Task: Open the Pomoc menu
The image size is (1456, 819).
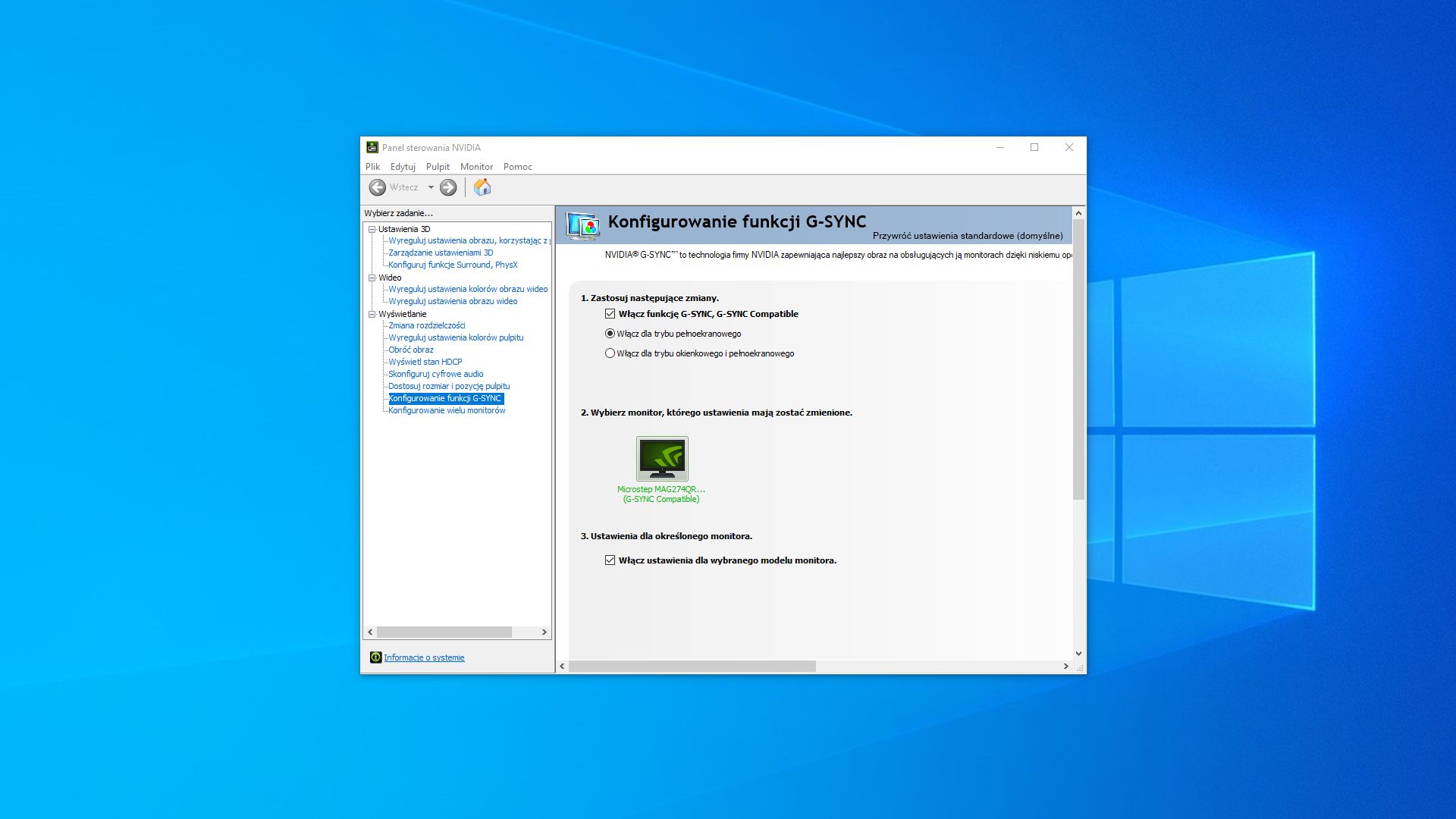Action: [517, 167]
